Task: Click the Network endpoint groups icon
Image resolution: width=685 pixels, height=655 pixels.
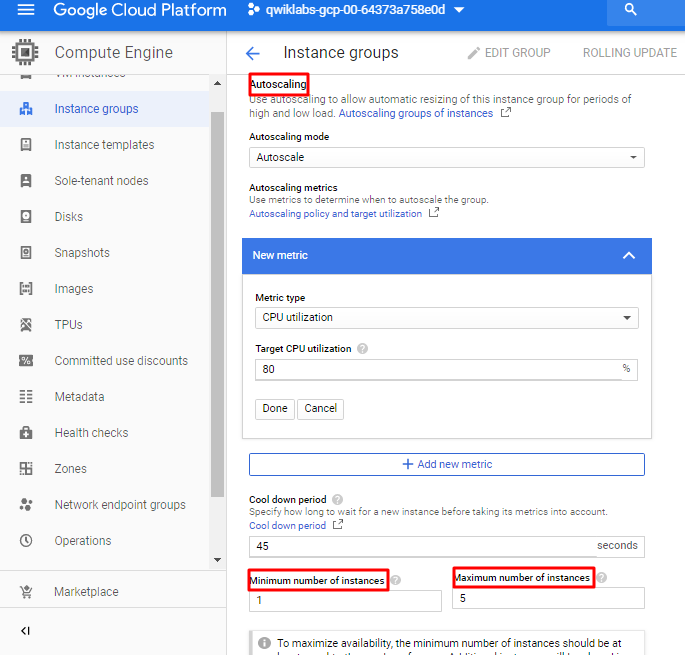Action: pos(26,504)
